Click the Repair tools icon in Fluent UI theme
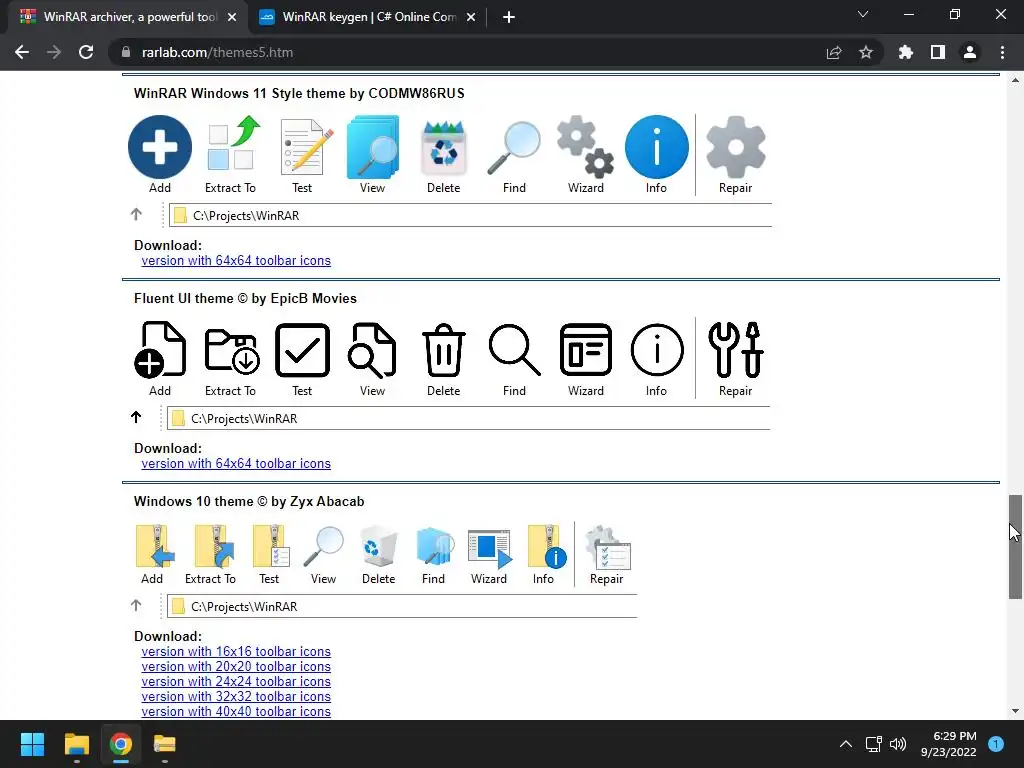The height and width of the screenshot is (768, 1024). pyautogui.click(x=736, y=350)
